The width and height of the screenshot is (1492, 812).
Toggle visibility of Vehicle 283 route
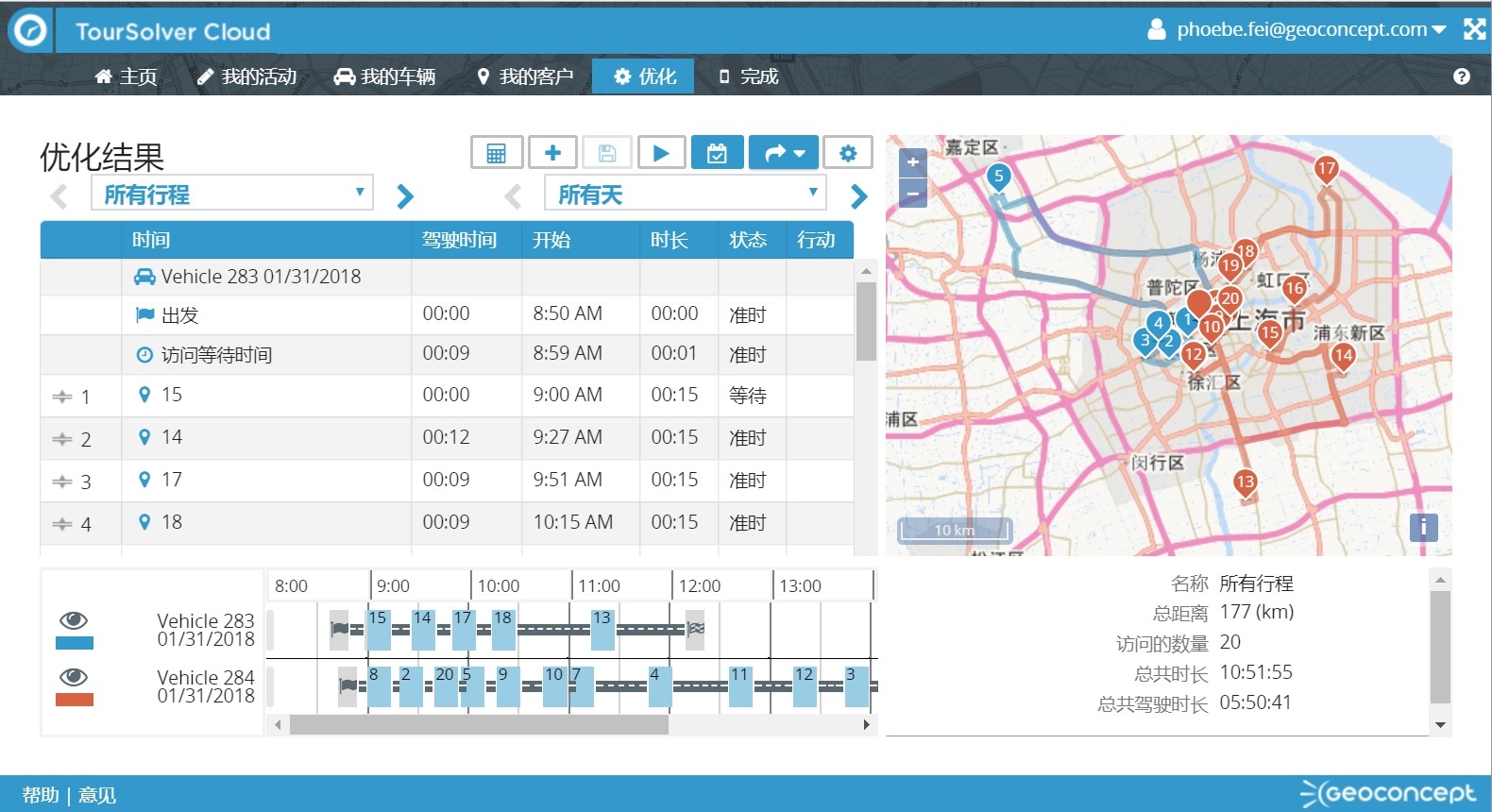click(x=74, y=620)
